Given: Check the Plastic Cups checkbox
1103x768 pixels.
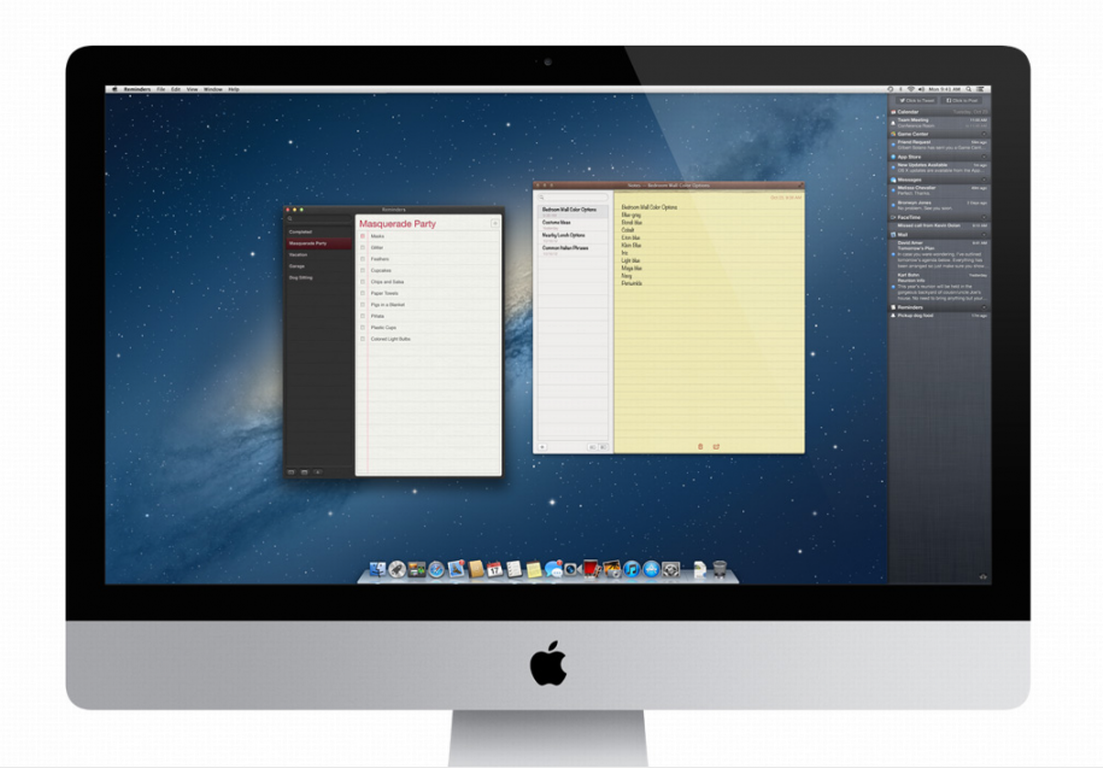Looking at the screenshot, I should click(363, 328).
